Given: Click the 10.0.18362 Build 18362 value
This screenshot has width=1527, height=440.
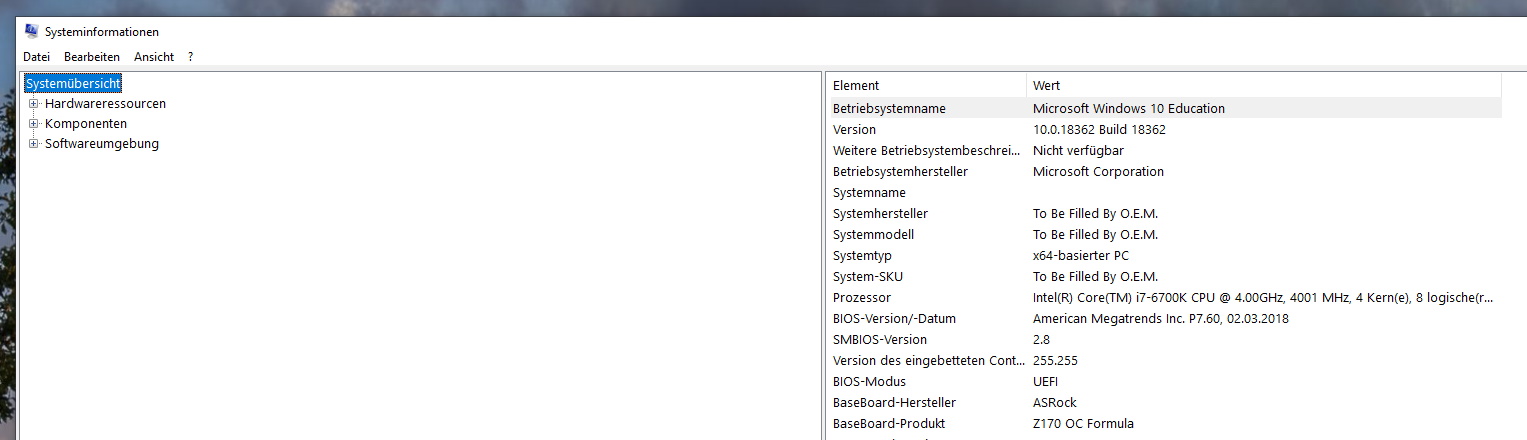Looking at the screenshot, I should click(1099, 129).
